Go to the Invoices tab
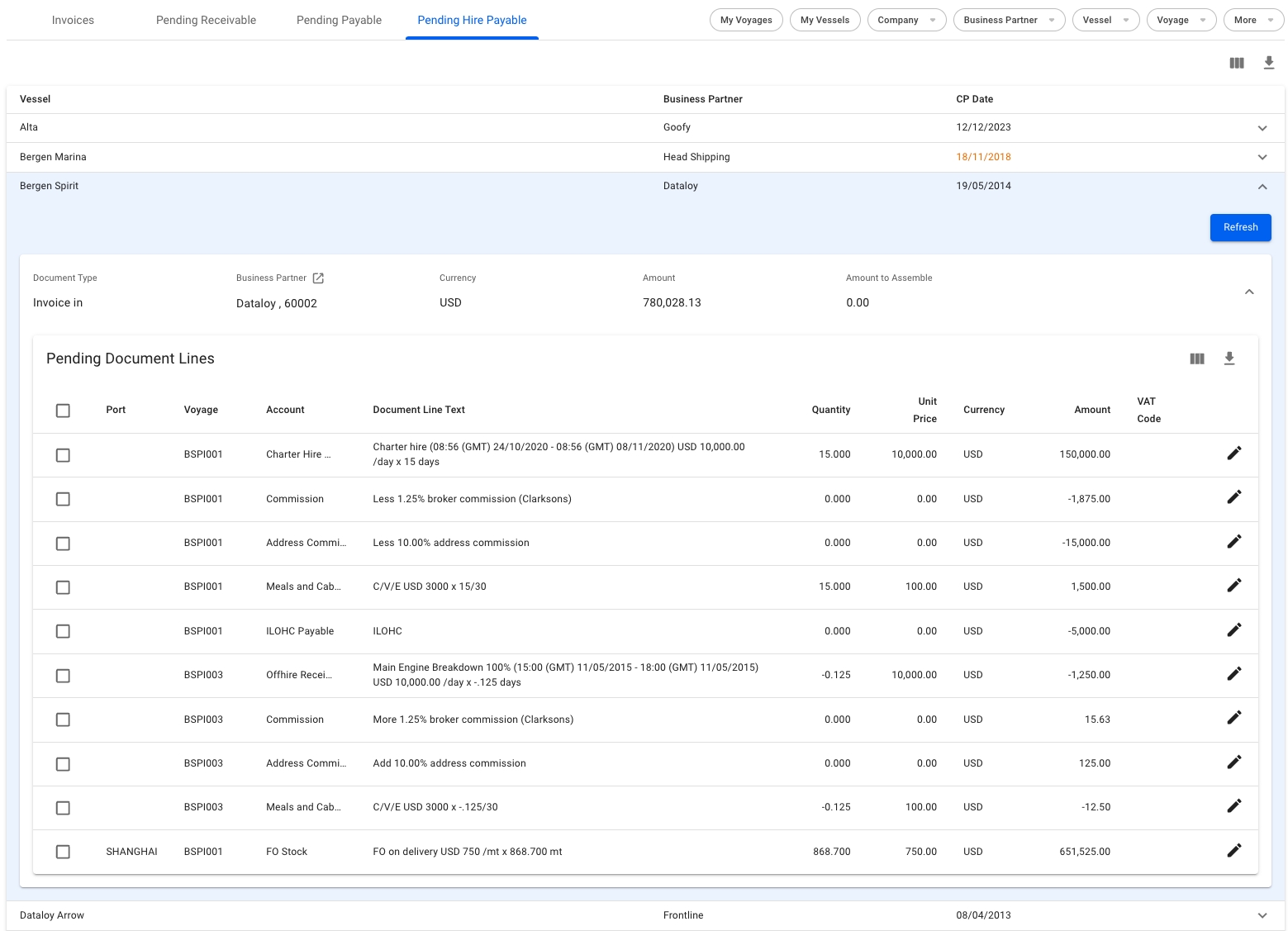Viewport: 1288px width, 931px height. 73,20
